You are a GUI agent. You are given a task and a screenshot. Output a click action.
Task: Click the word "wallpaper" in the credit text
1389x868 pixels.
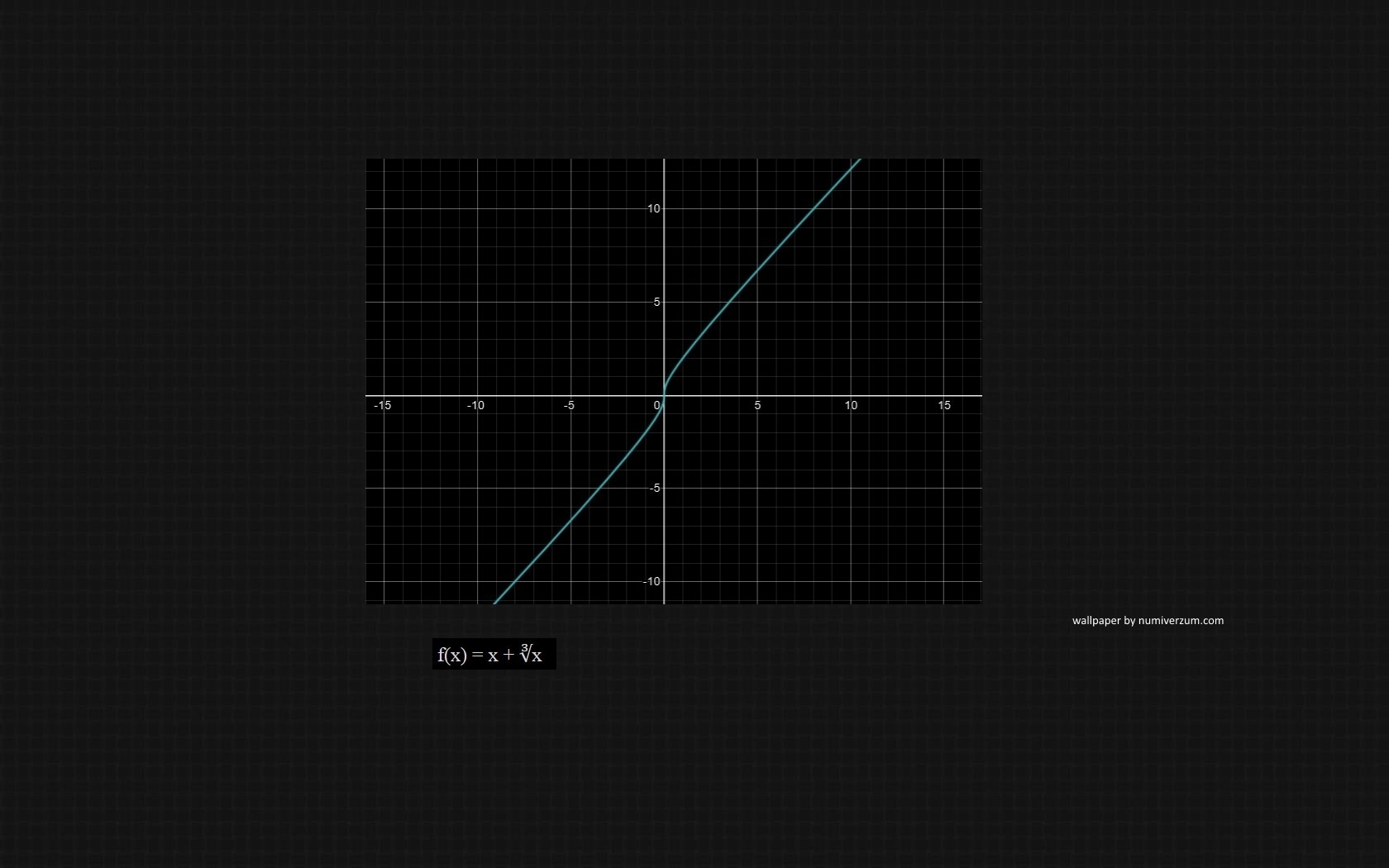1095,621
